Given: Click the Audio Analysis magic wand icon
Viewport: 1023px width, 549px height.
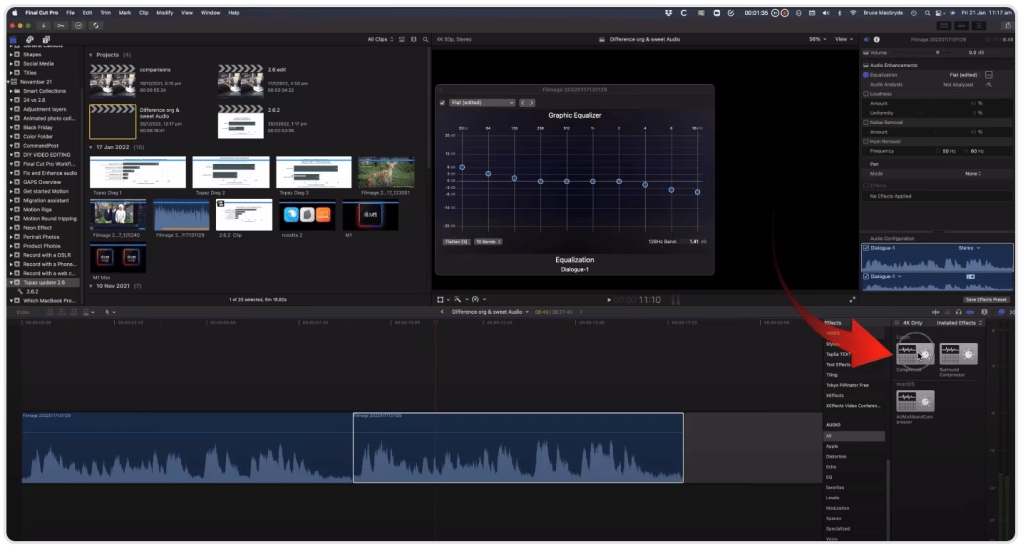Looking at the screenshot, I should pos(989,84).
